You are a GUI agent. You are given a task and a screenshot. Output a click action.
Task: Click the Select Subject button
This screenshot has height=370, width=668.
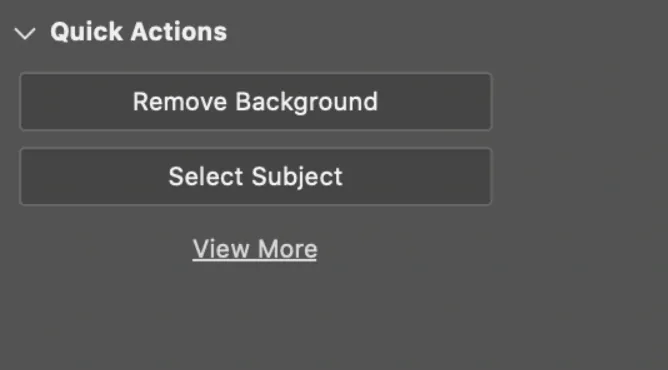pyautogui.click(x=256, y=176)
